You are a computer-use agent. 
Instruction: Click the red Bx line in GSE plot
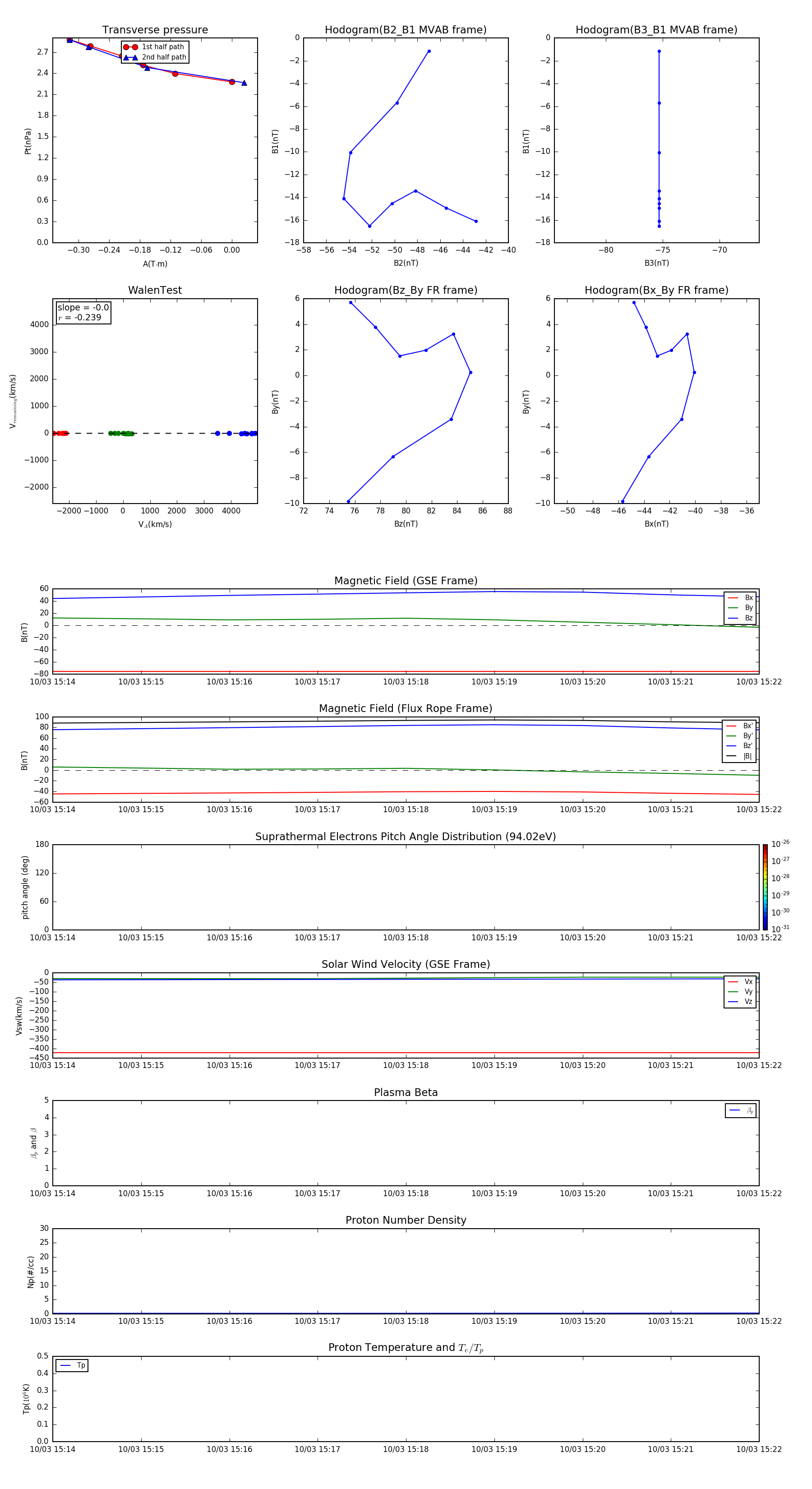point(406,671)
